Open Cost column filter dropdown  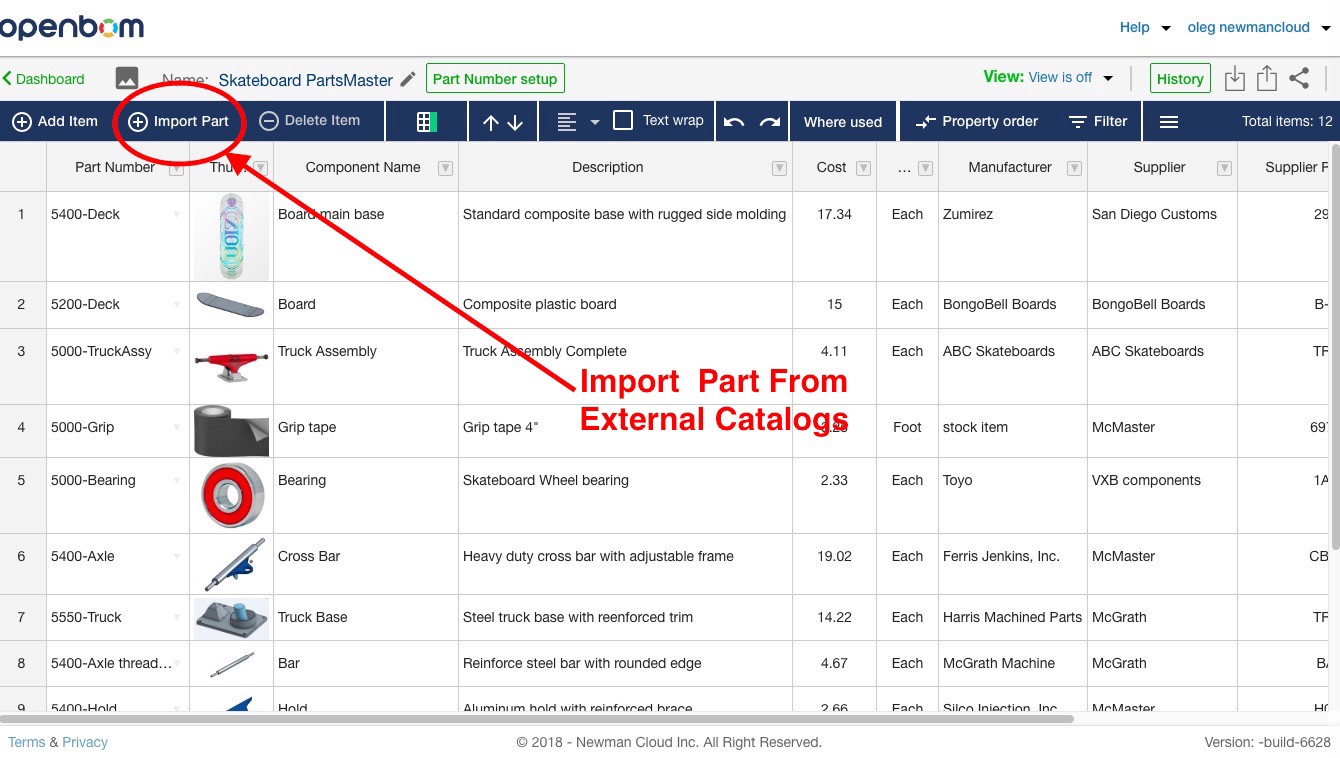point(864,168)
